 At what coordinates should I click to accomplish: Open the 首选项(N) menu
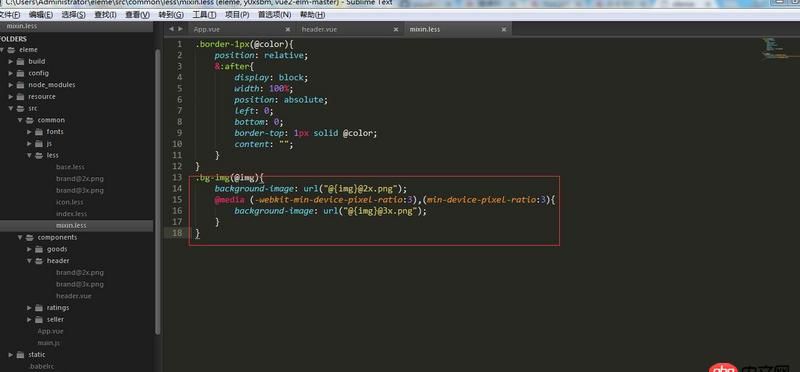click(x=274, y=15)
